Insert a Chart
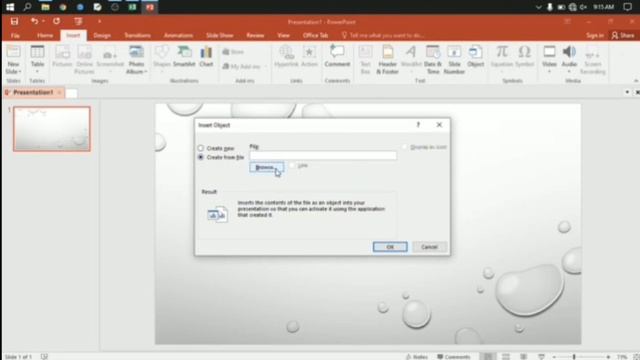The width and height of the screenshot is (640, 360). point(206,56)
